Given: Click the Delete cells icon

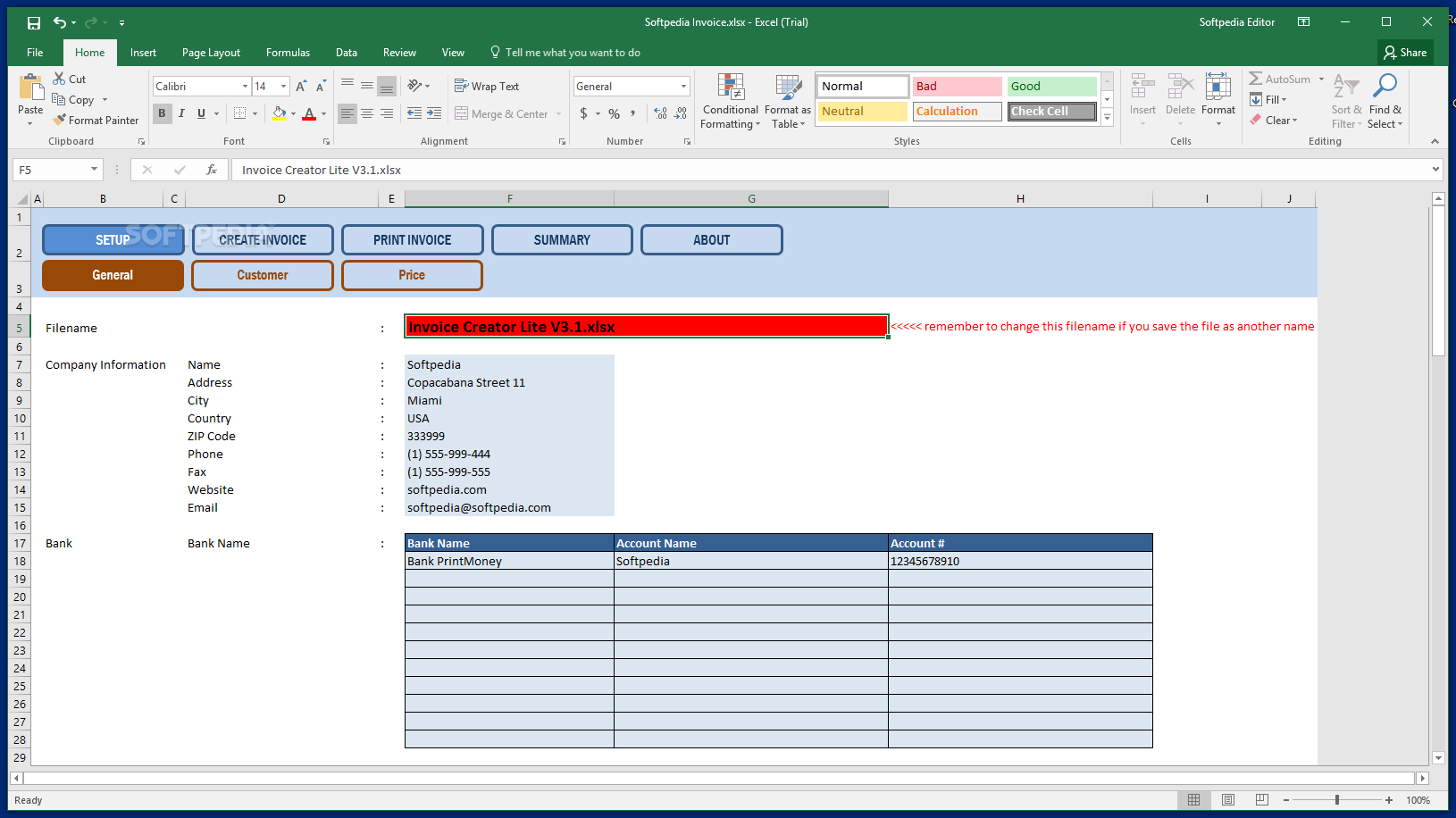Looking at the screenshot, I should pos(1180,88).
